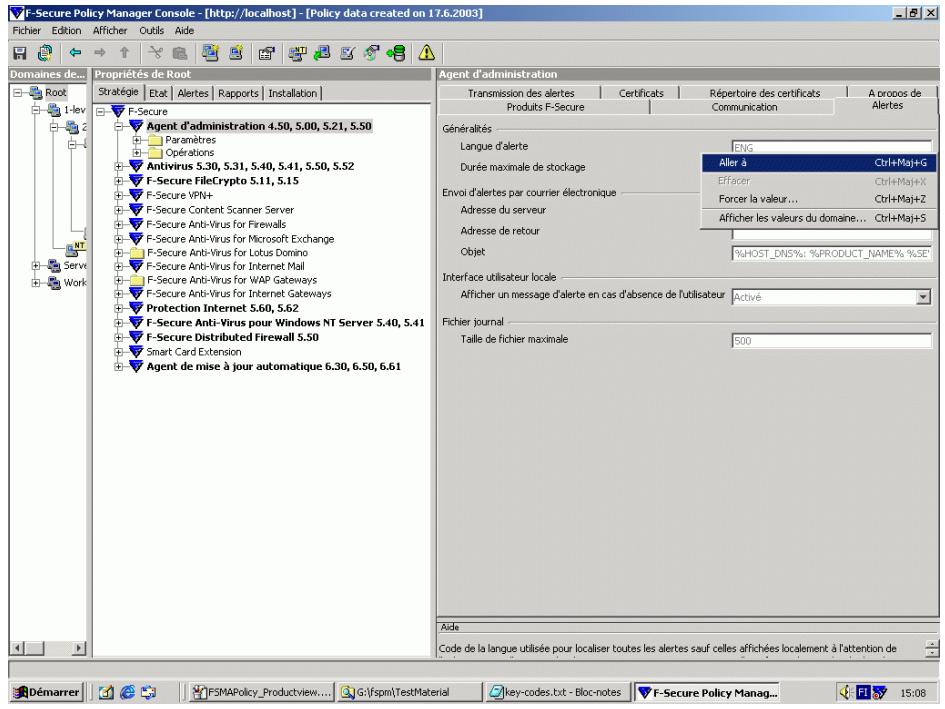Choose 'Forcer la valeur…' in context menu

point(819,199)
